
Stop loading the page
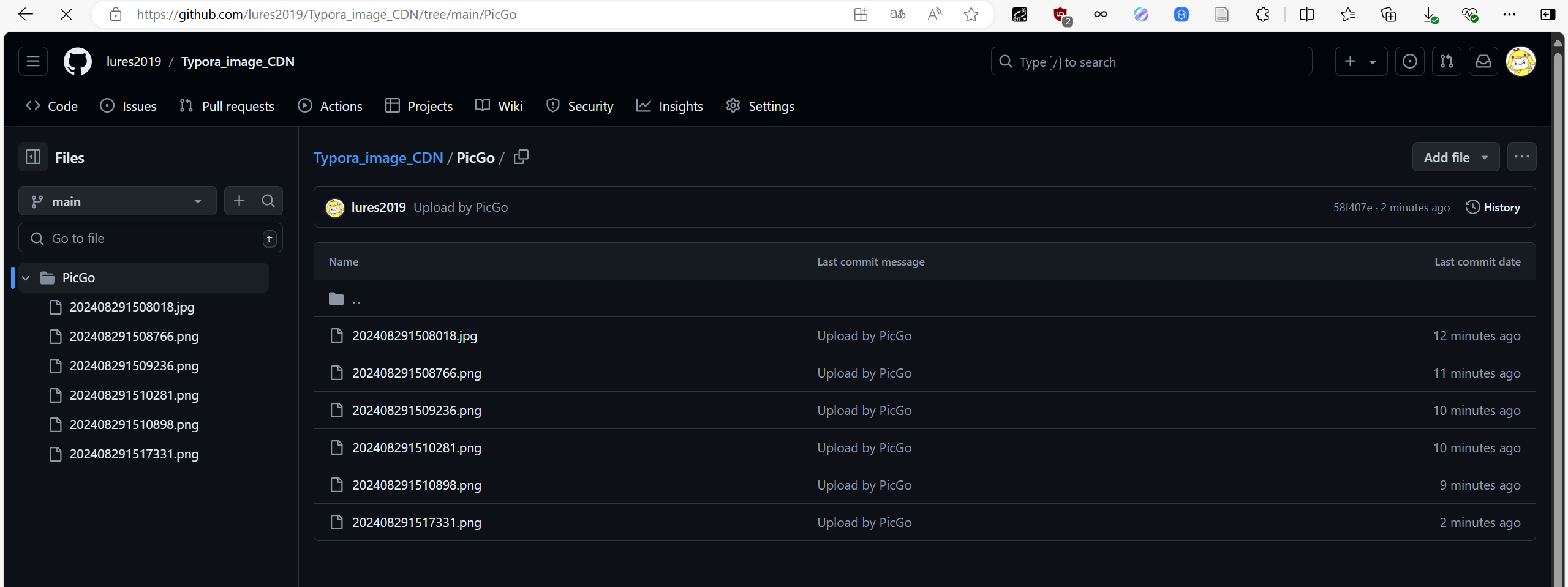tap(66, 14)
